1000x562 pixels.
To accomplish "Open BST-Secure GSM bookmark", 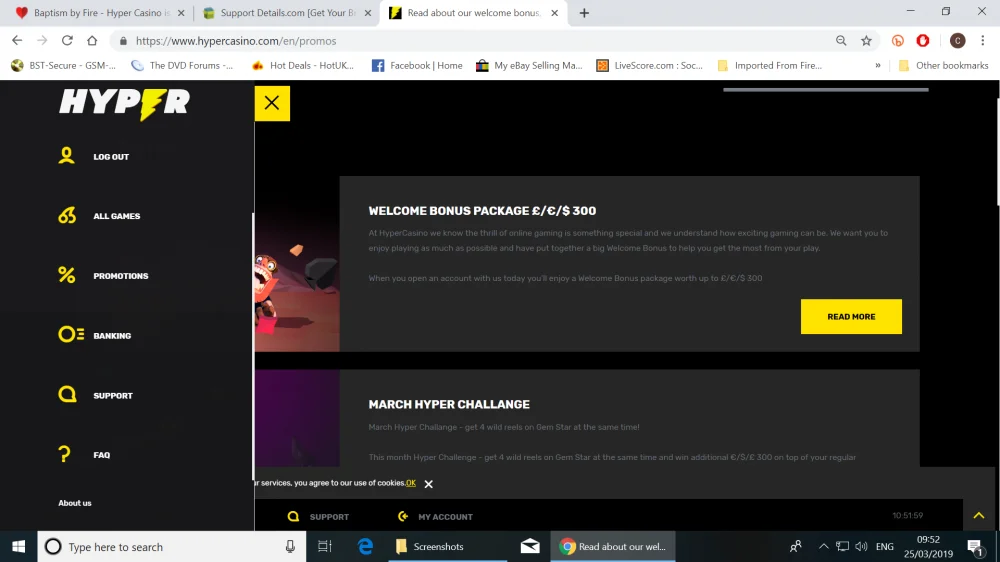I will coord(63,65).
